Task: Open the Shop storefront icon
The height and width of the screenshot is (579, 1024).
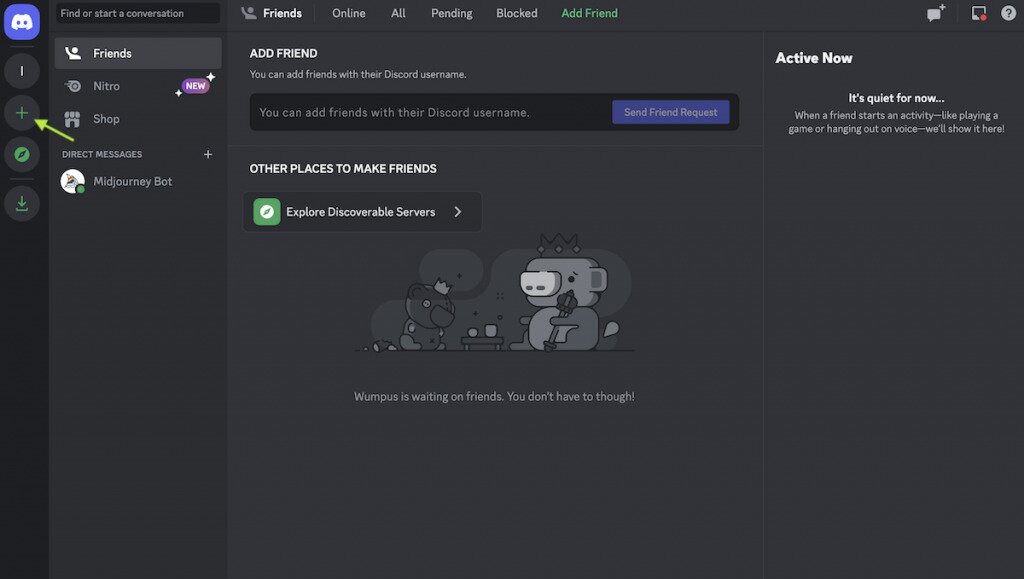Action: 72,119
